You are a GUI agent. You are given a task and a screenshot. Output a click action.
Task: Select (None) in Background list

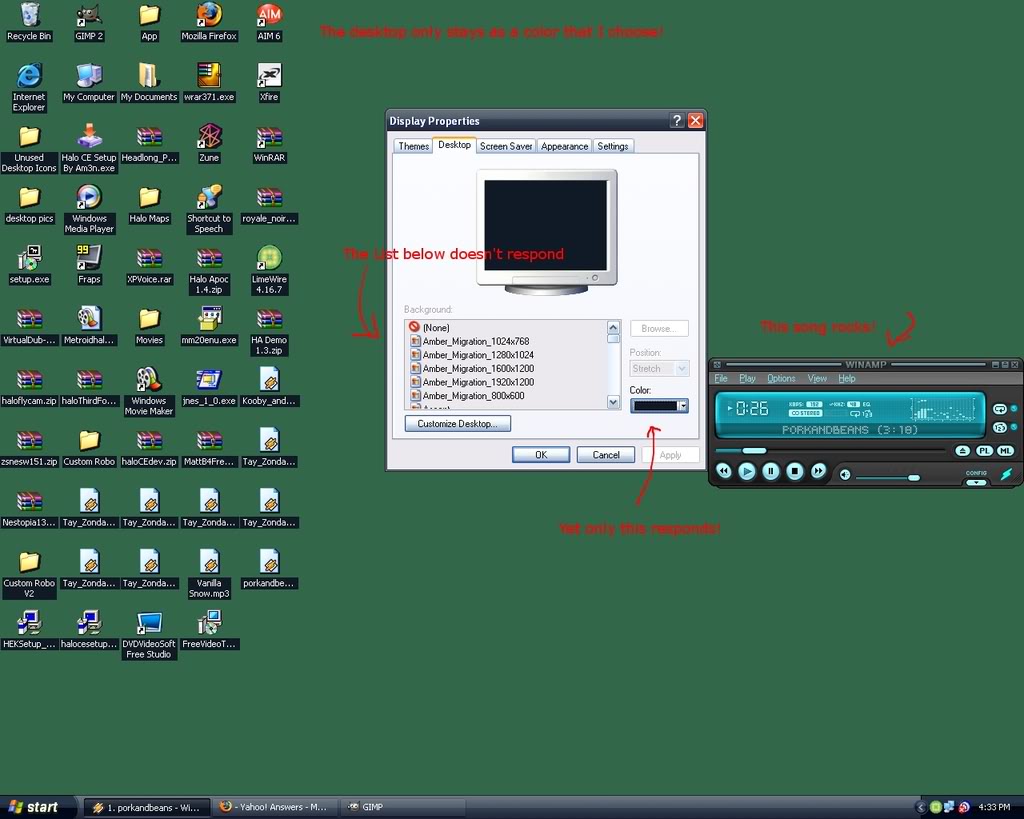point(506,327)
